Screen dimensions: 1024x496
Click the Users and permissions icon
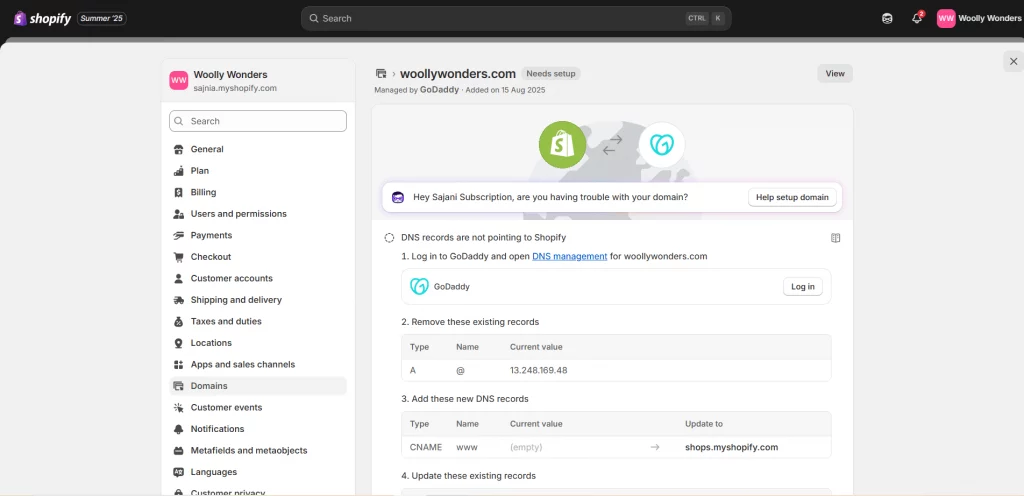[x=178, y=214]
